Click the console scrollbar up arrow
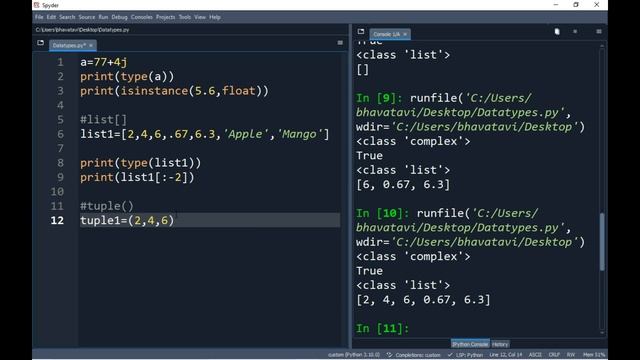This screenshot has width=640, height=360. (x=602, y=45)
